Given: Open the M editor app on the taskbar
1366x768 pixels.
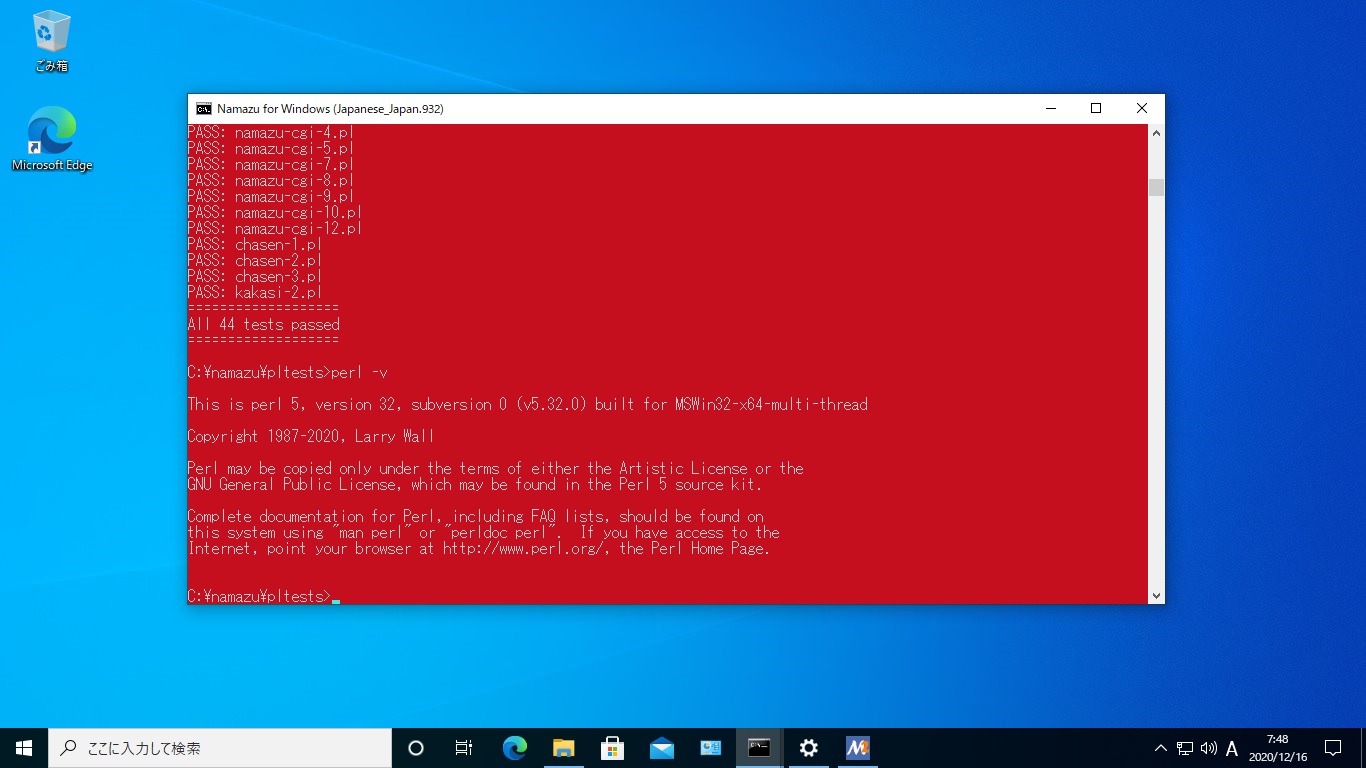Looking at the screenshot, I should tap(857, 748).
